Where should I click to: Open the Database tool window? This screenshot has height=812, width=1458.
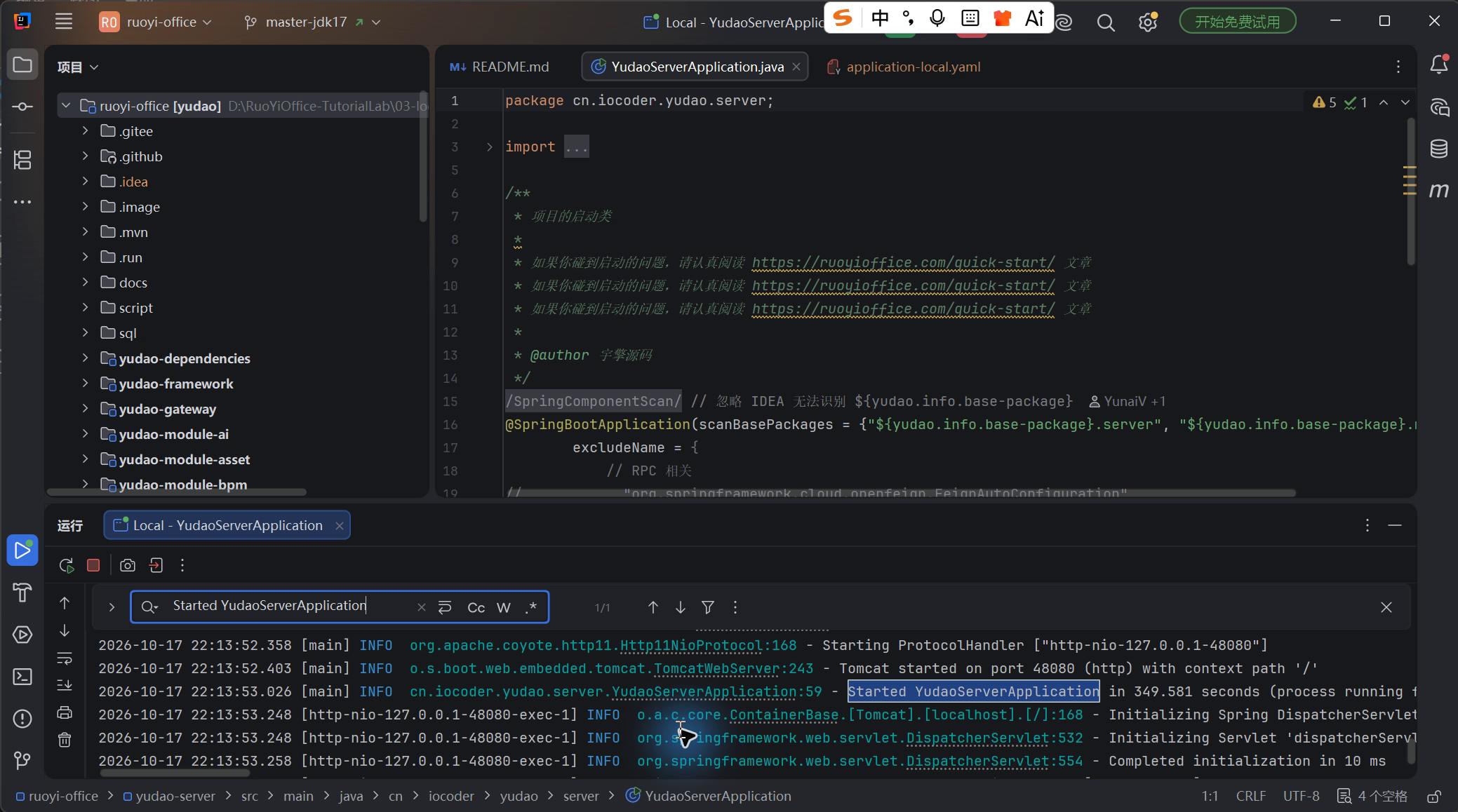click(x=1439, y=149)
